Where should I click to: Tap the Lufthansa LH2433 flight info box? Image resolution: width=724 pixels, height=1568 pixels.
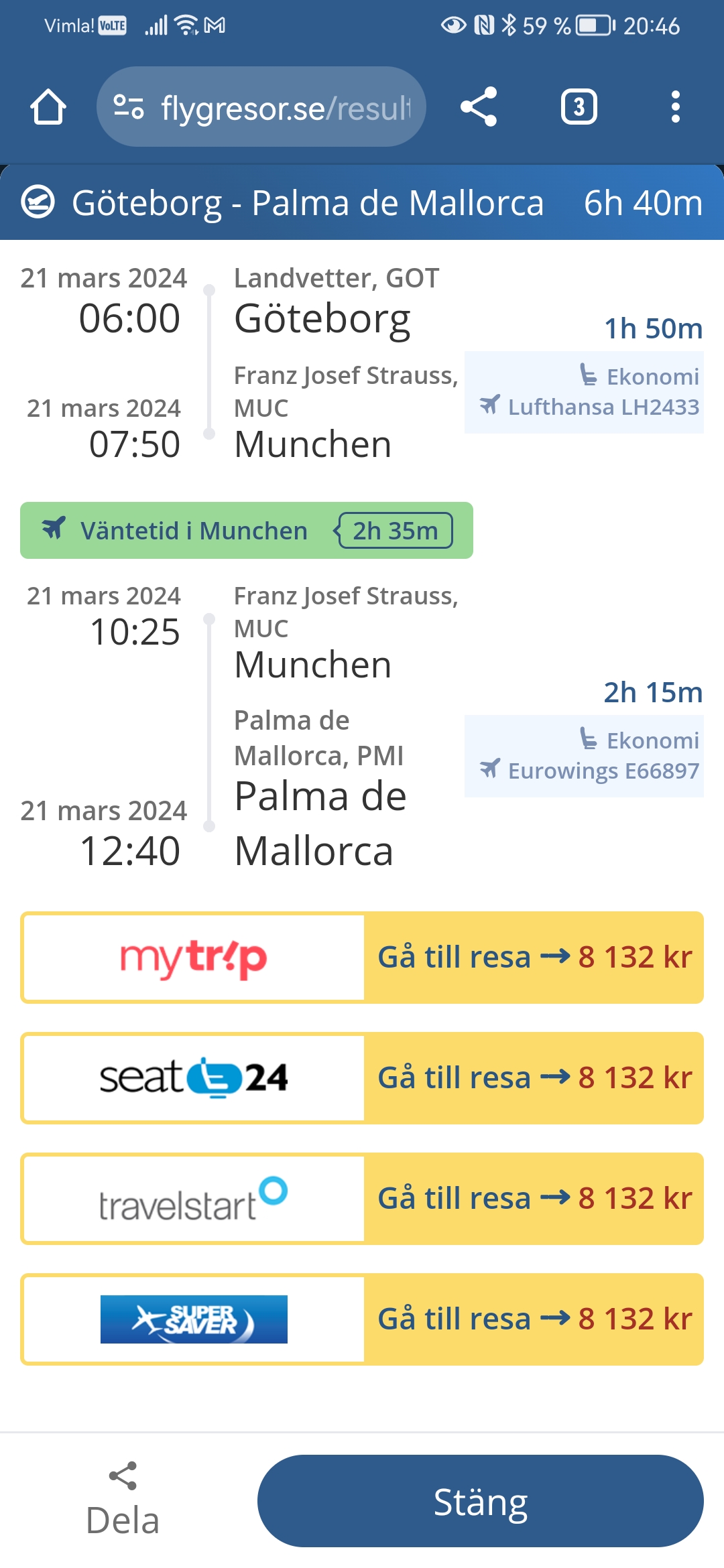point(584,393)
